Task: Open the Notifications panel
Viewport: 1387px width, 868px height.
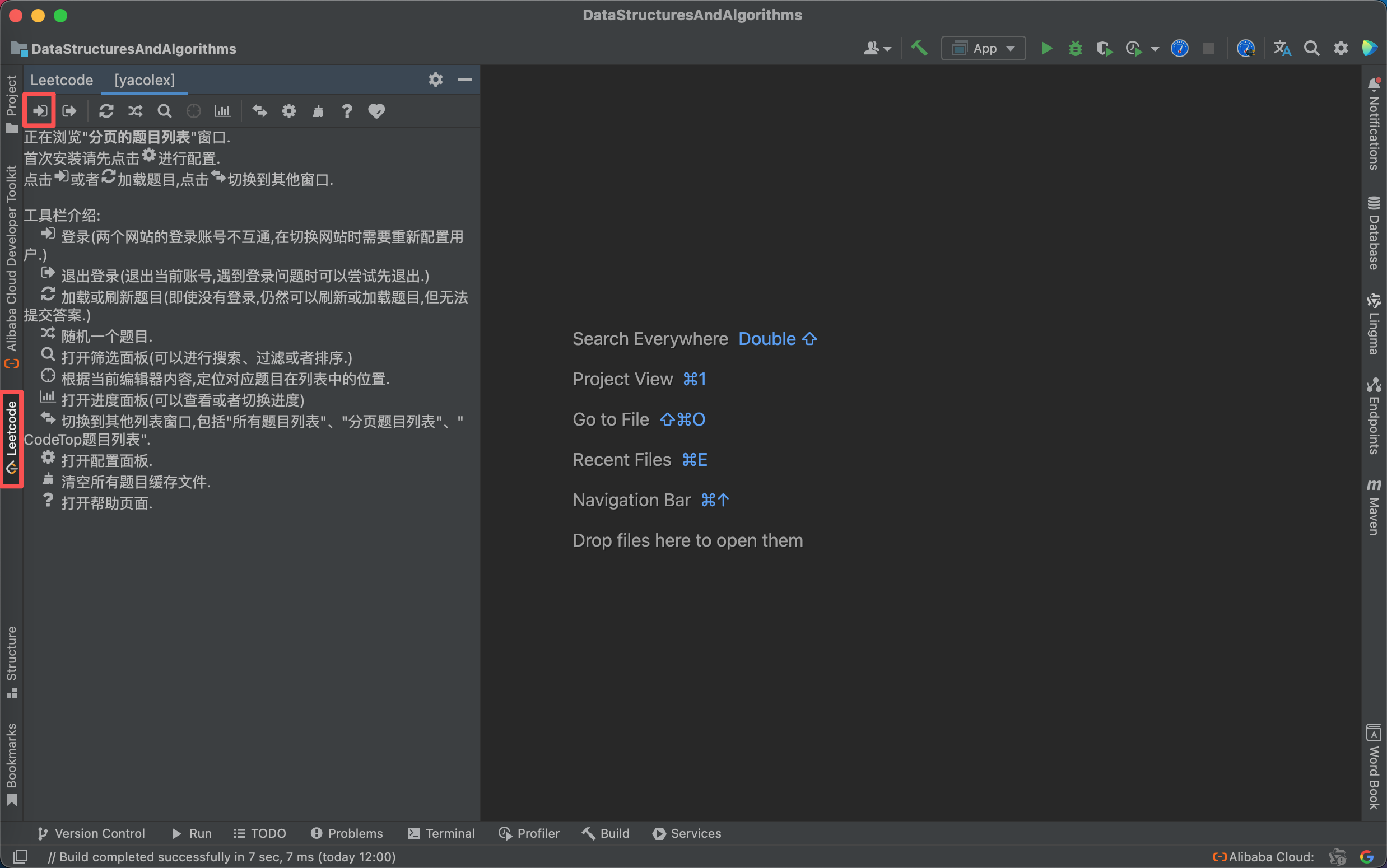Action: coord(1374,124)
